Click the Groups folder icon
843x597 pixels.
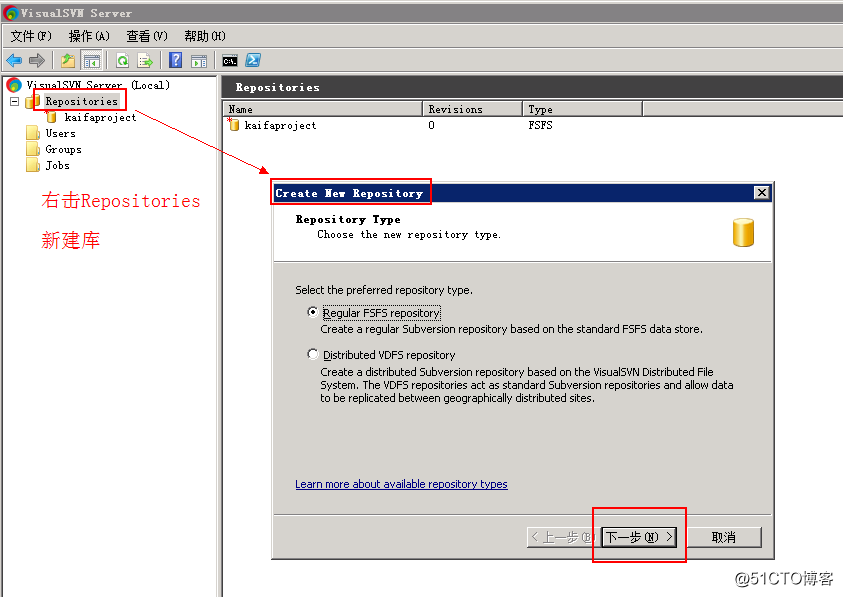(33, 149)
